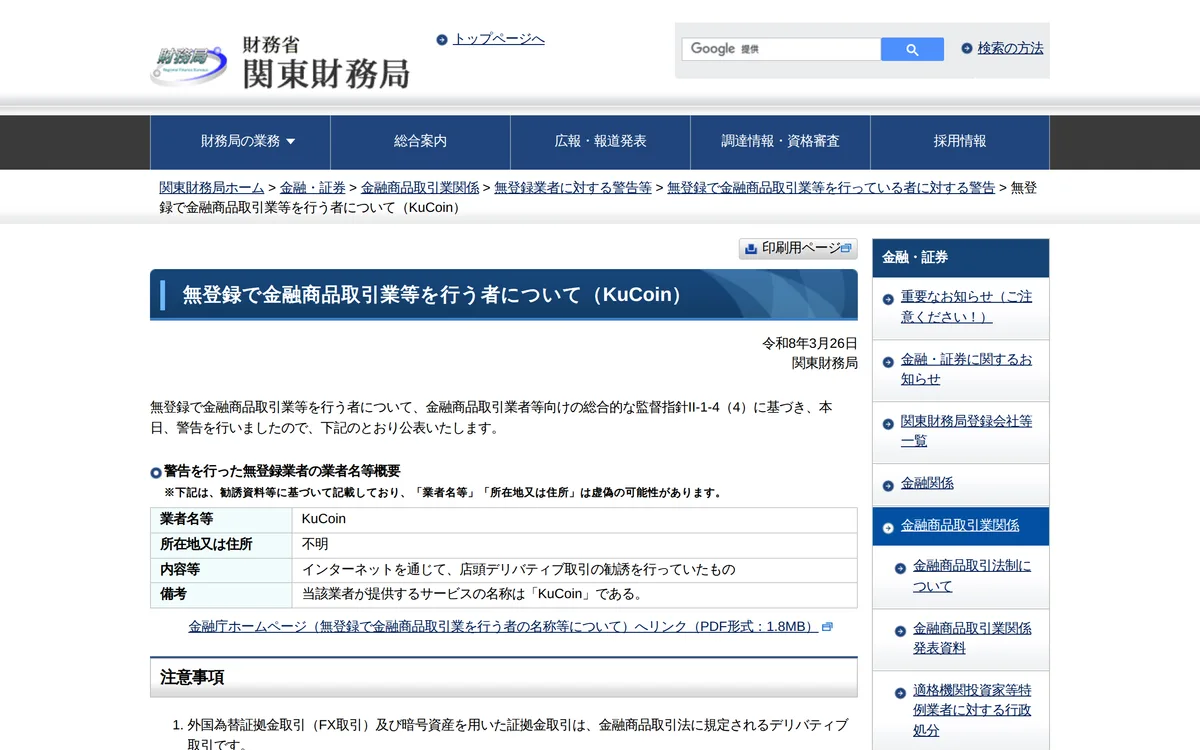Click arrow bullet beside 検索の方法
This screenshot has width=1200, height=750.
click(967, 48)
